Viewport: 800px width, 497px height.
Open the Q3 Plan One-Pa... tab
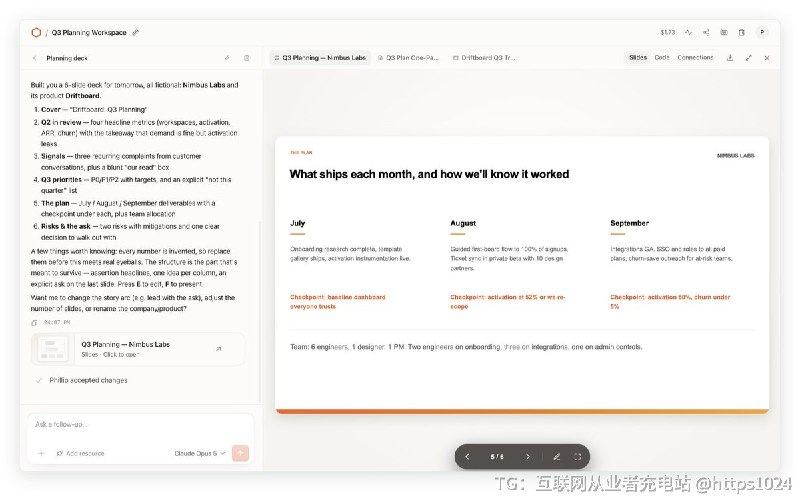pyautogui.click(x=408, y=58)
